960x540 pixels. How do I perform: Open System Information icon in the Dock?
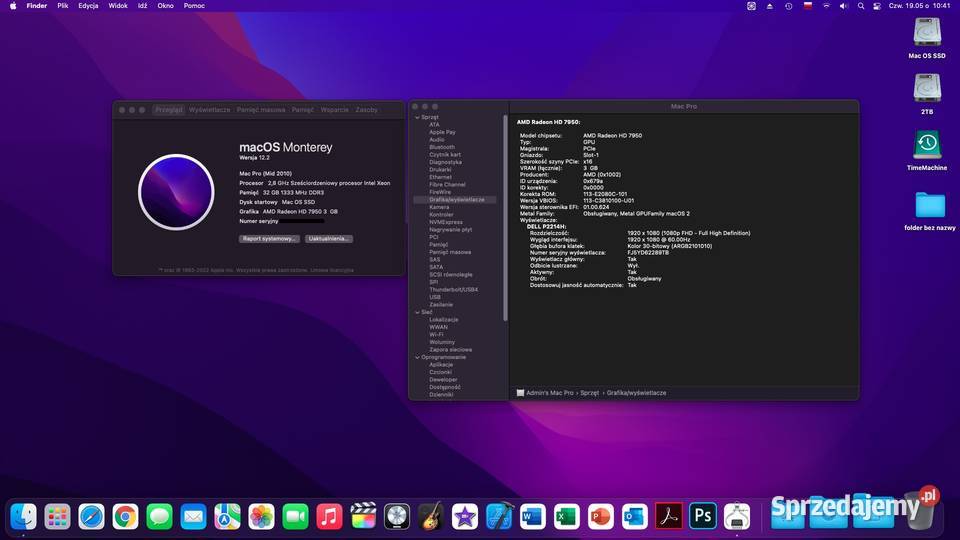pos(737,517)
